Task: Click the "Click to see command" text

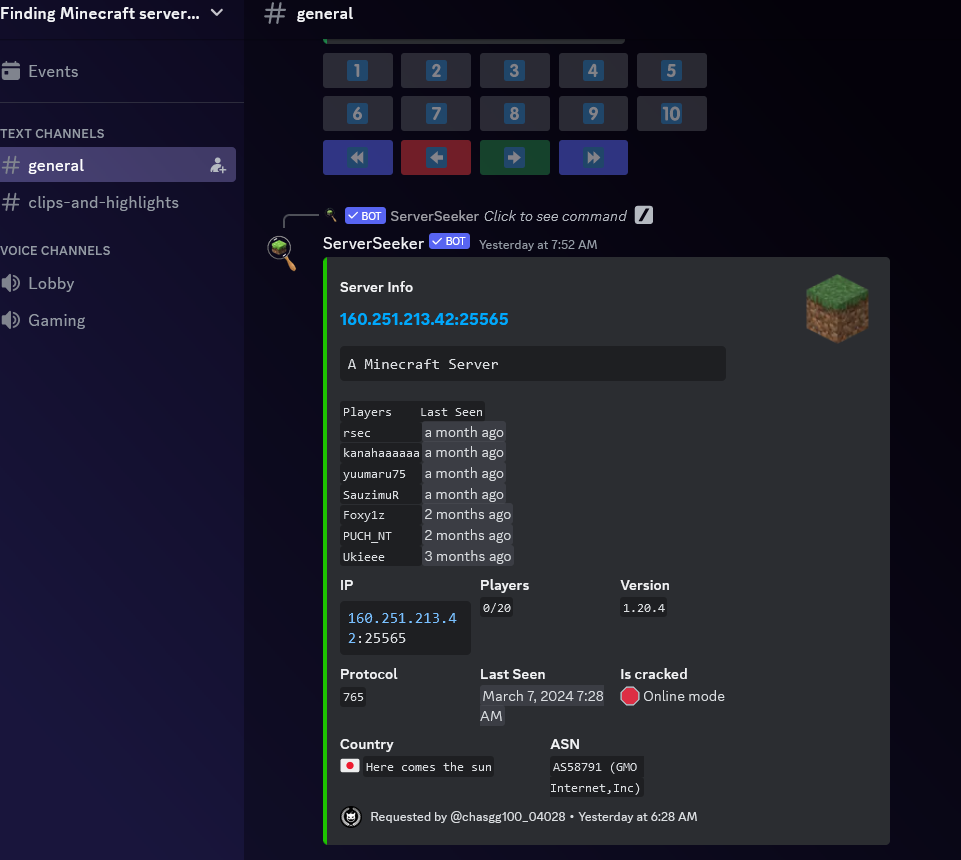Action: click(555, 216)
